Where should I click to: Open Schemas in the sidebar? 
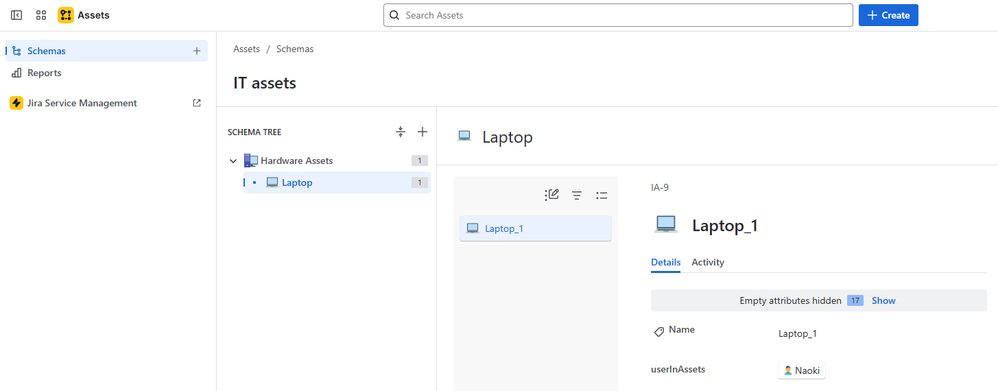point(106,51)
